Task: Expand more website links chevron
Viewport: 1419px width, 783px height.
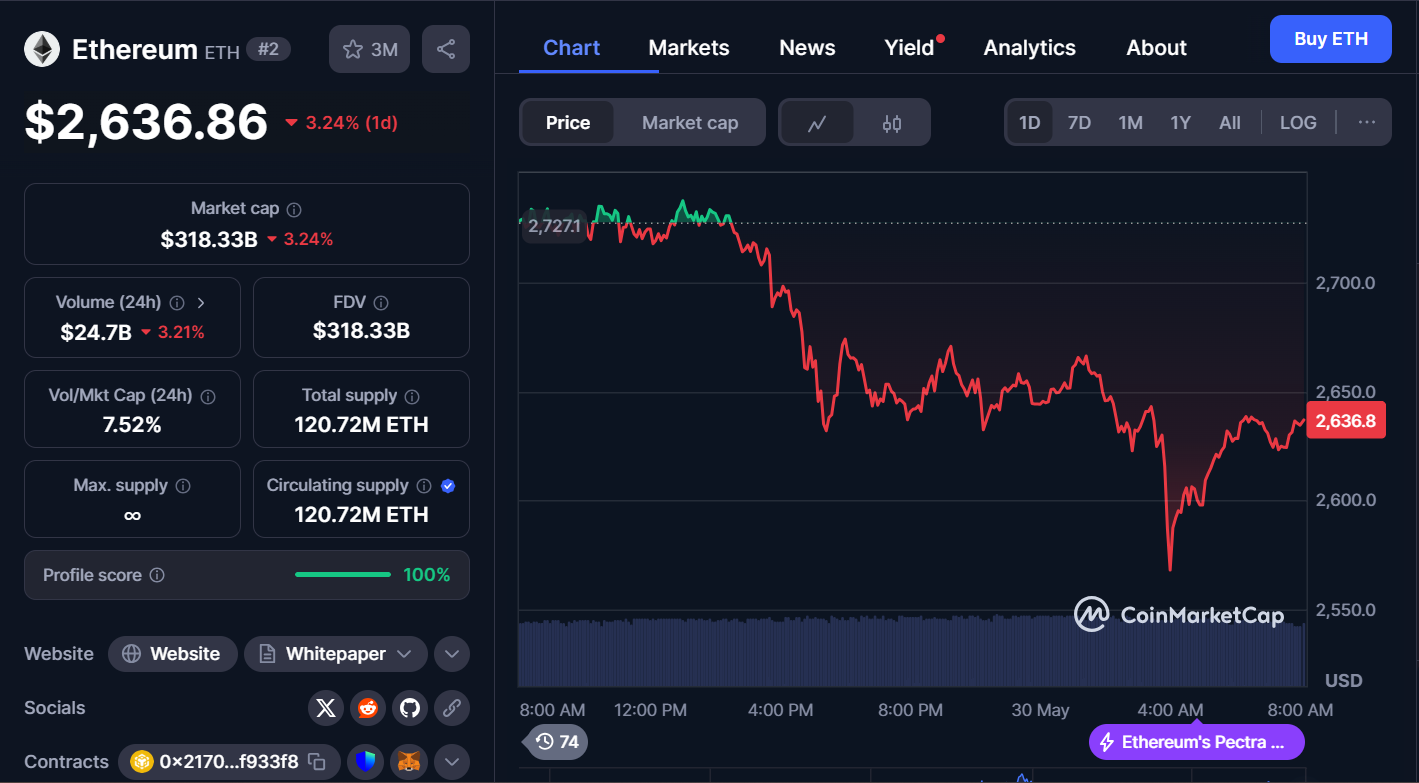Action: (452, 654)
